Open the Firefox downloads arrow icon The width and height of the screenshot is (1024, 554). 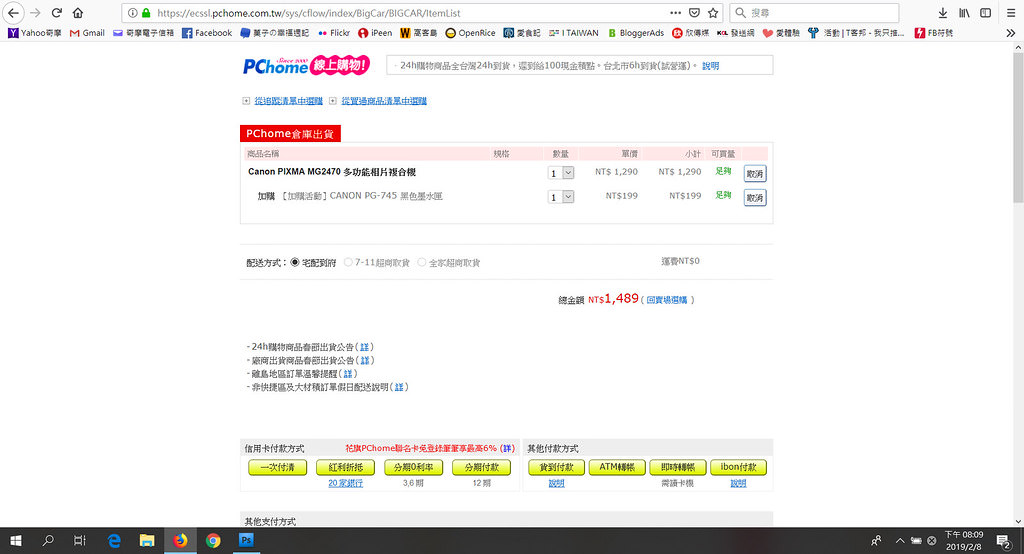click(x=942, y=12)
